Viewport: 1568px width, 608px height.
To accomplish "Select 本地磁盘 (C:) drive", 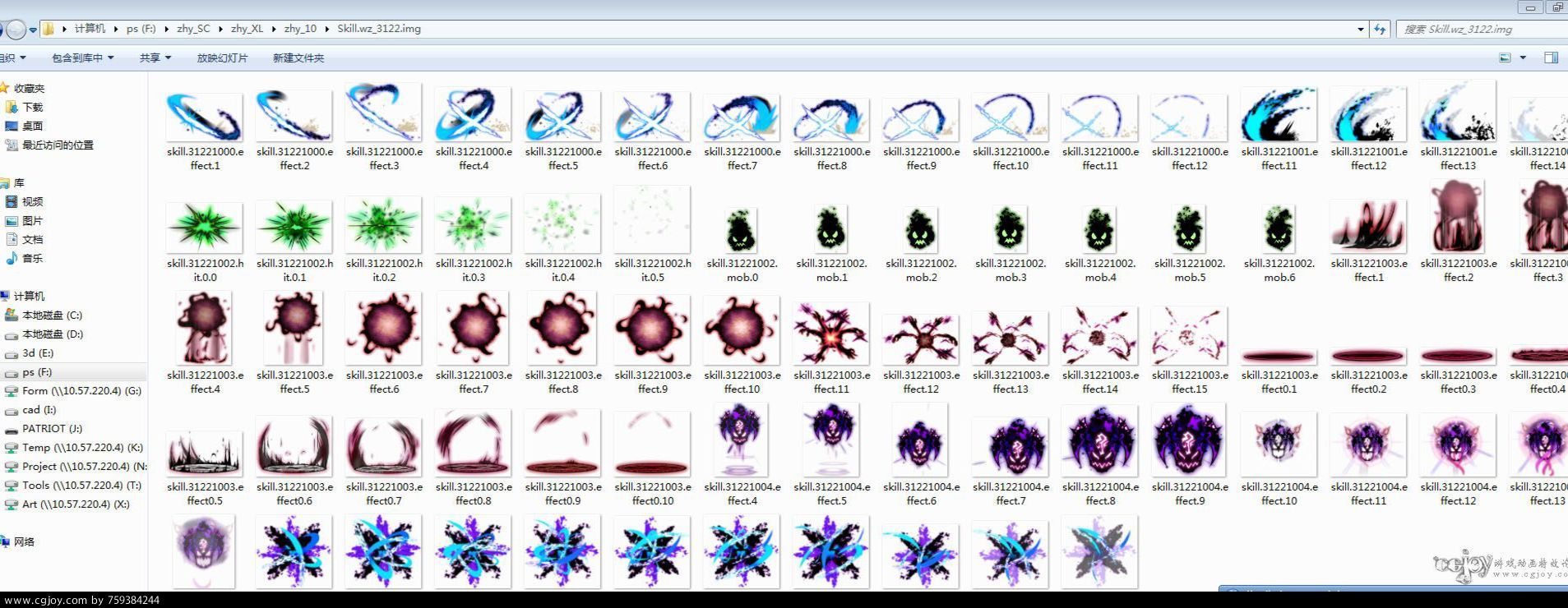I will [52, 315].
